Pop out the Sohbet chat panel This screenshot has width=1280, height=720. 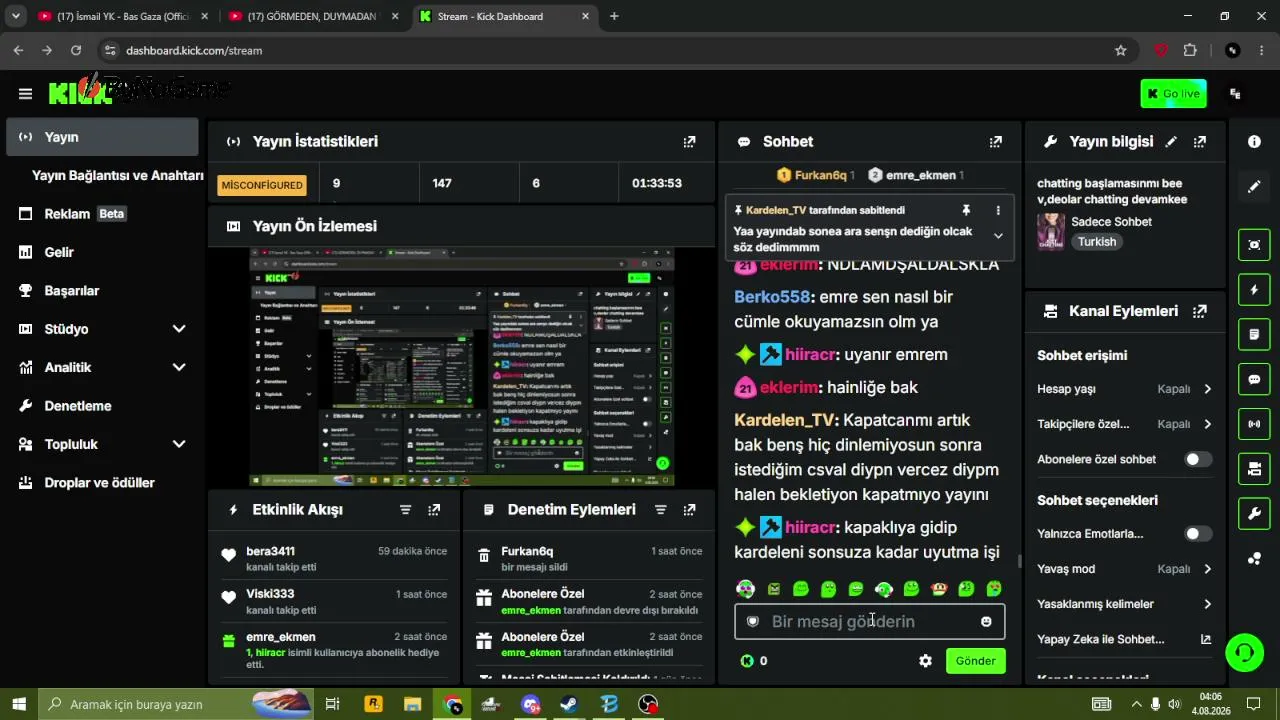tap(995, 142)
